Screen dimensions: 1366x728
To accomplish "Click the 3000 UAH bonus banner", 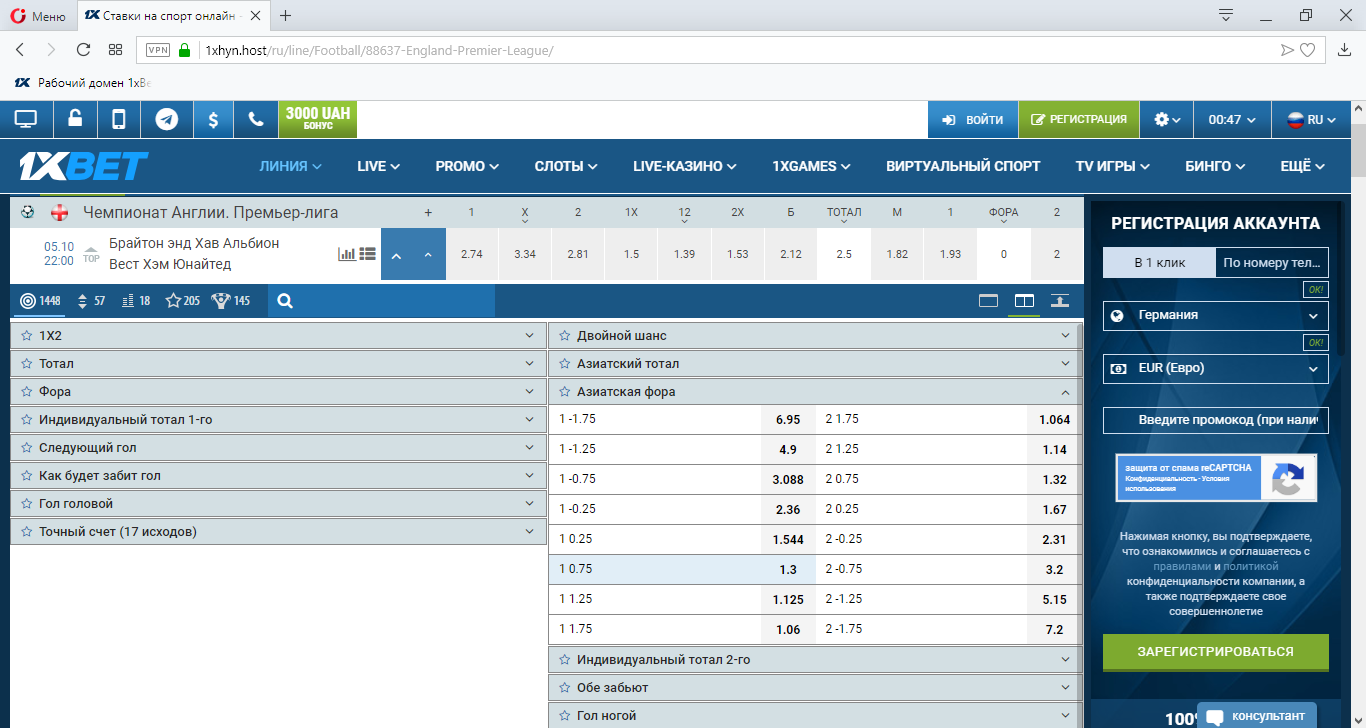I will 318,119.
